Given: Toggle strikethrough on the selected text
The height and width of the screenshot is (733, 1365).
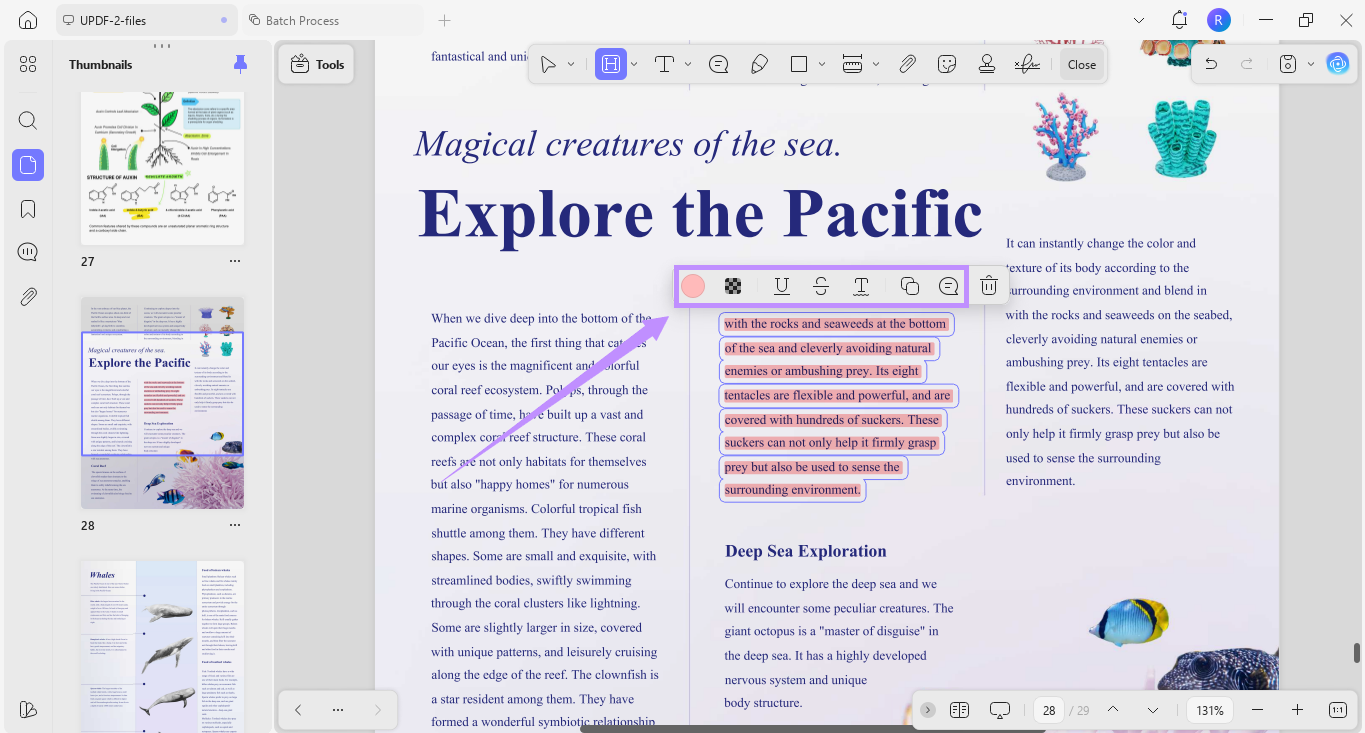Looking at the screenshot, I should point(821,286).
